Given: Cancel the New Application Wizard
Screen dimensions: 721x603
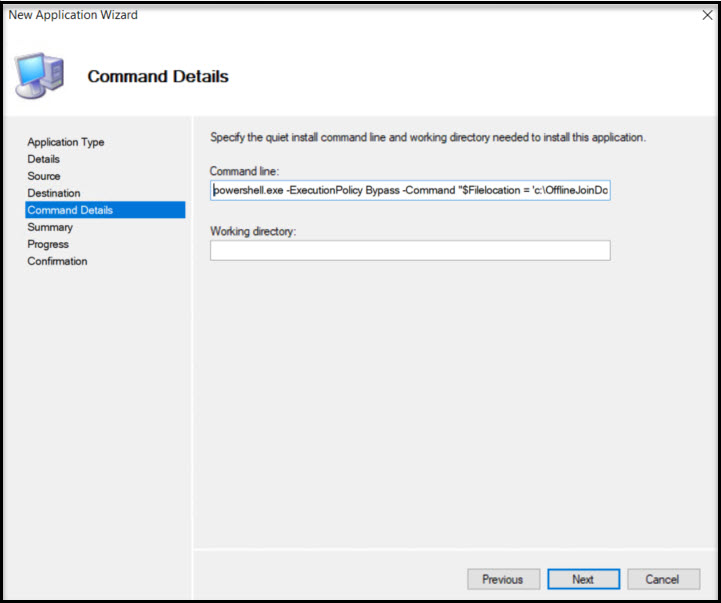Looking at the screenshot, I should pyautogui.click(x=663, y=579).
